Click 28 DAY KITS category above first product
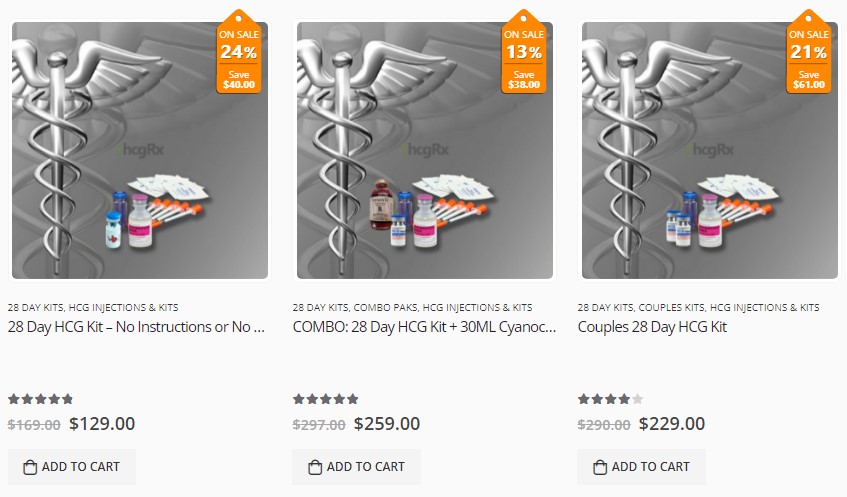This screenshot has width=847, height=497. tap(35, 308)
